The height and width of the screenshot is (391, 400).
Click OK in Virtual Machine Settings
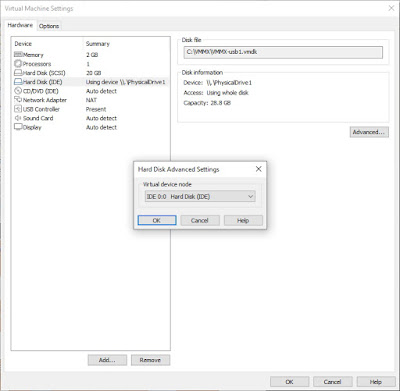pyautogui.click(x=289, y=382)
